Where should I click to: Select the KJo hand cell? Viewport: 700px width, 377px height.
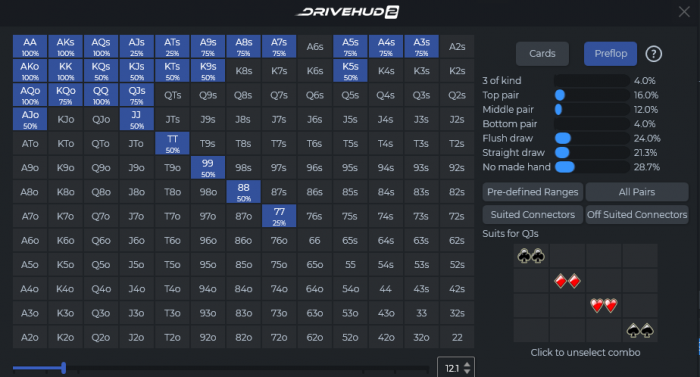tap(66, 119)
